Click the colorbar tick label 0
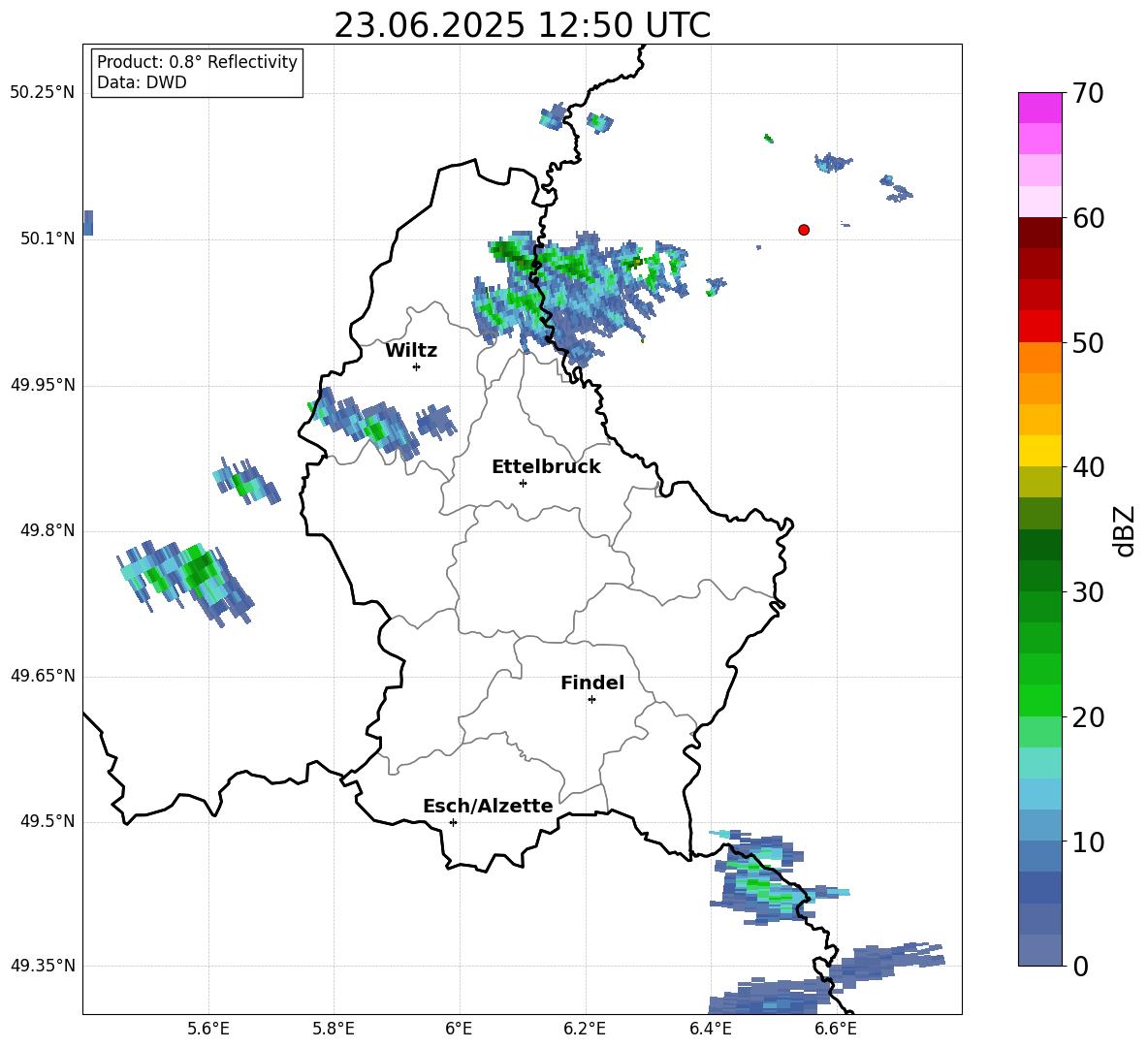1148x1048 pixels. click(1080, 966)
